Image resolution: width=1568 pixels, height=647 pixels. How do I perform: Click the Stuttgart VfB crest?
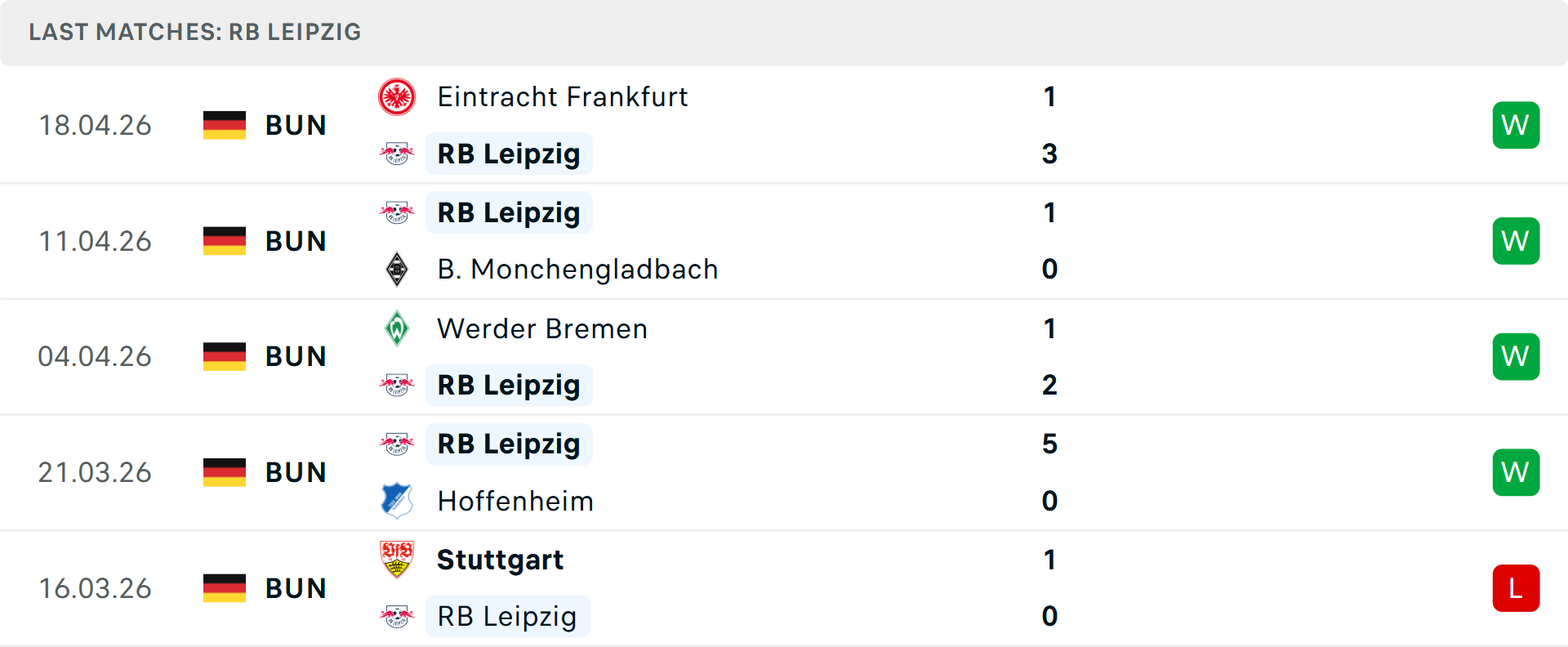click(398, 560)
